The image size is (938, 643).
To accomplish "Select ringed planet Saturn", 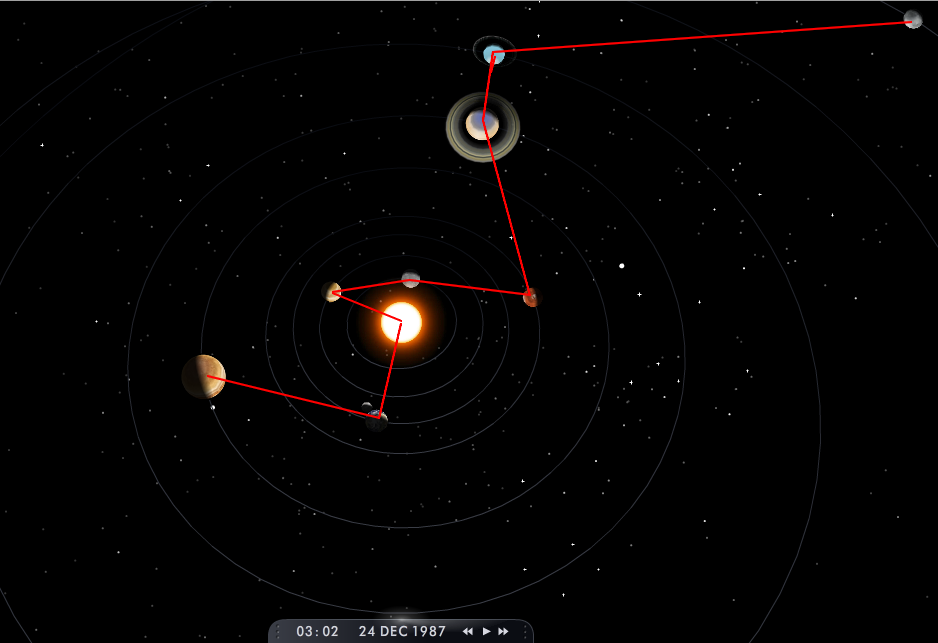I will (x=482, y=124).
